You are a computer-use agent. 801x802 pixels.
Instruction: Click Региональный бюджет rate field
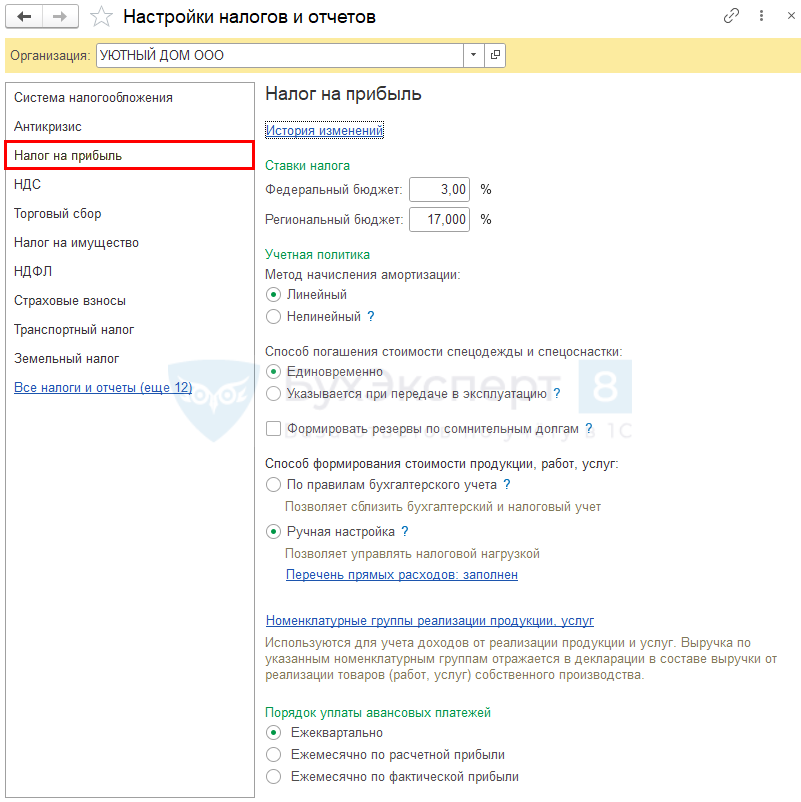pos(439,219)
